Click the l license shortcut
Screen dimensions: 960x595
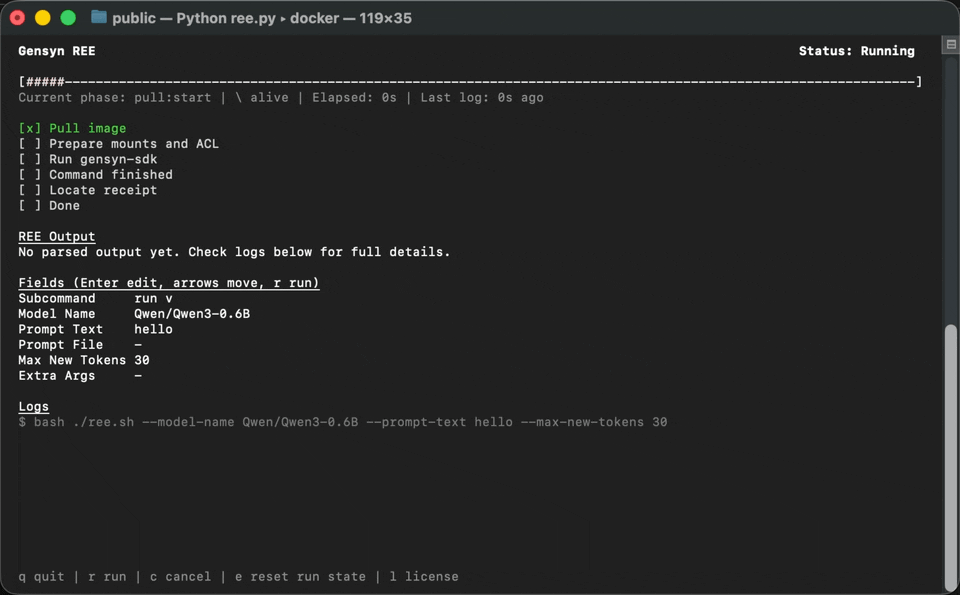pos(424,576)
